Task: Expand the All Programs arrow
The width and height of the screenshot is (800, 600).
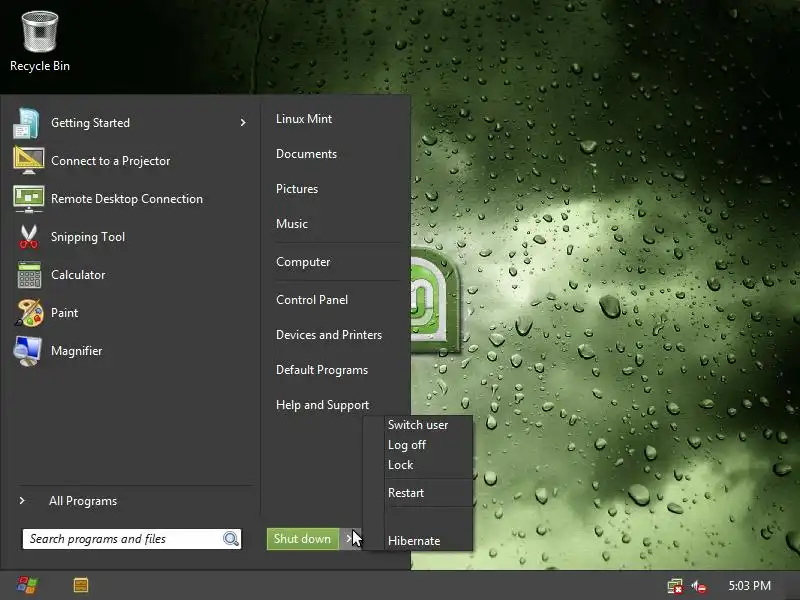Action: click(x=22, y=501)
